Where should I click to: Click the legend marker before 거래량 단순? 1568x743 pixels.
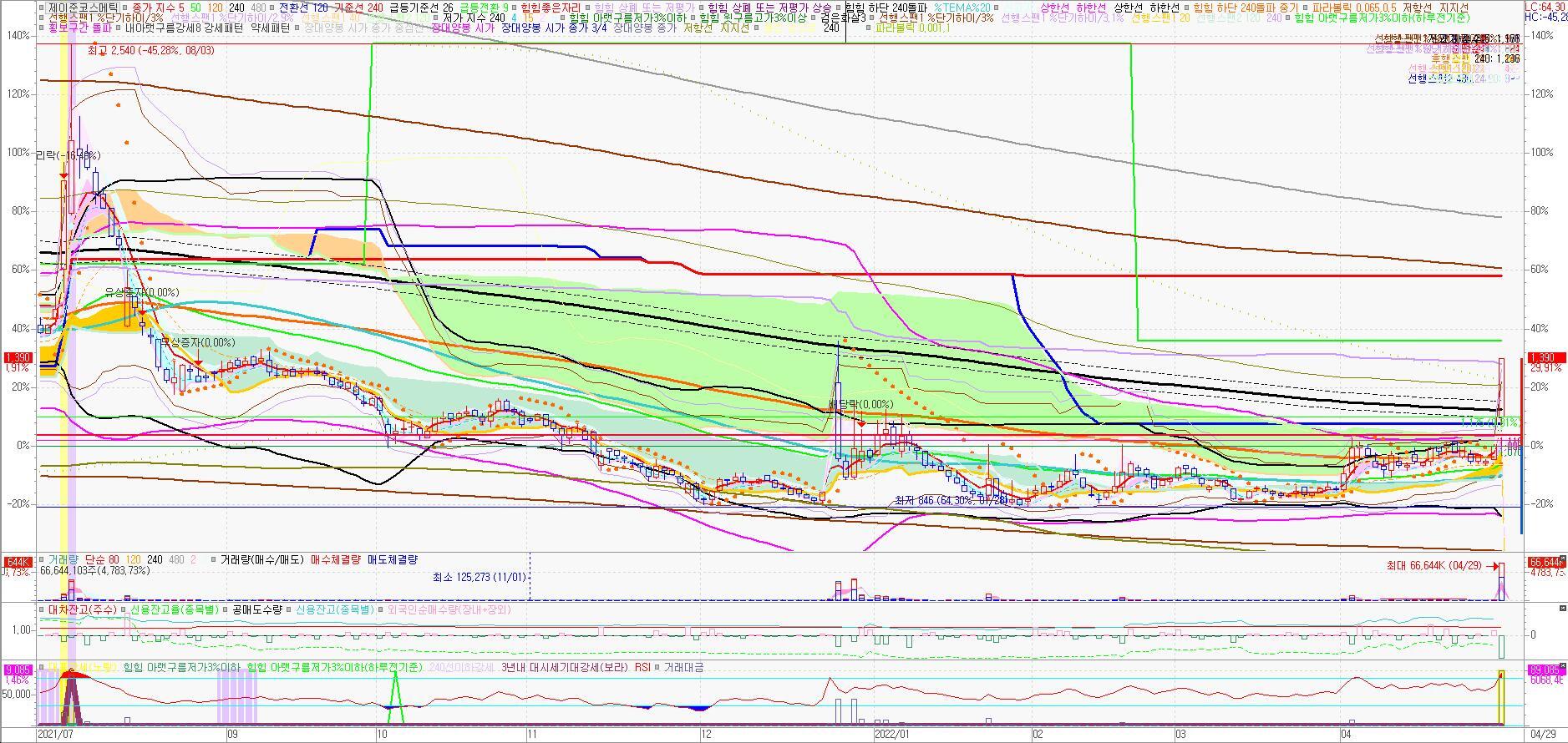(42, 559)
